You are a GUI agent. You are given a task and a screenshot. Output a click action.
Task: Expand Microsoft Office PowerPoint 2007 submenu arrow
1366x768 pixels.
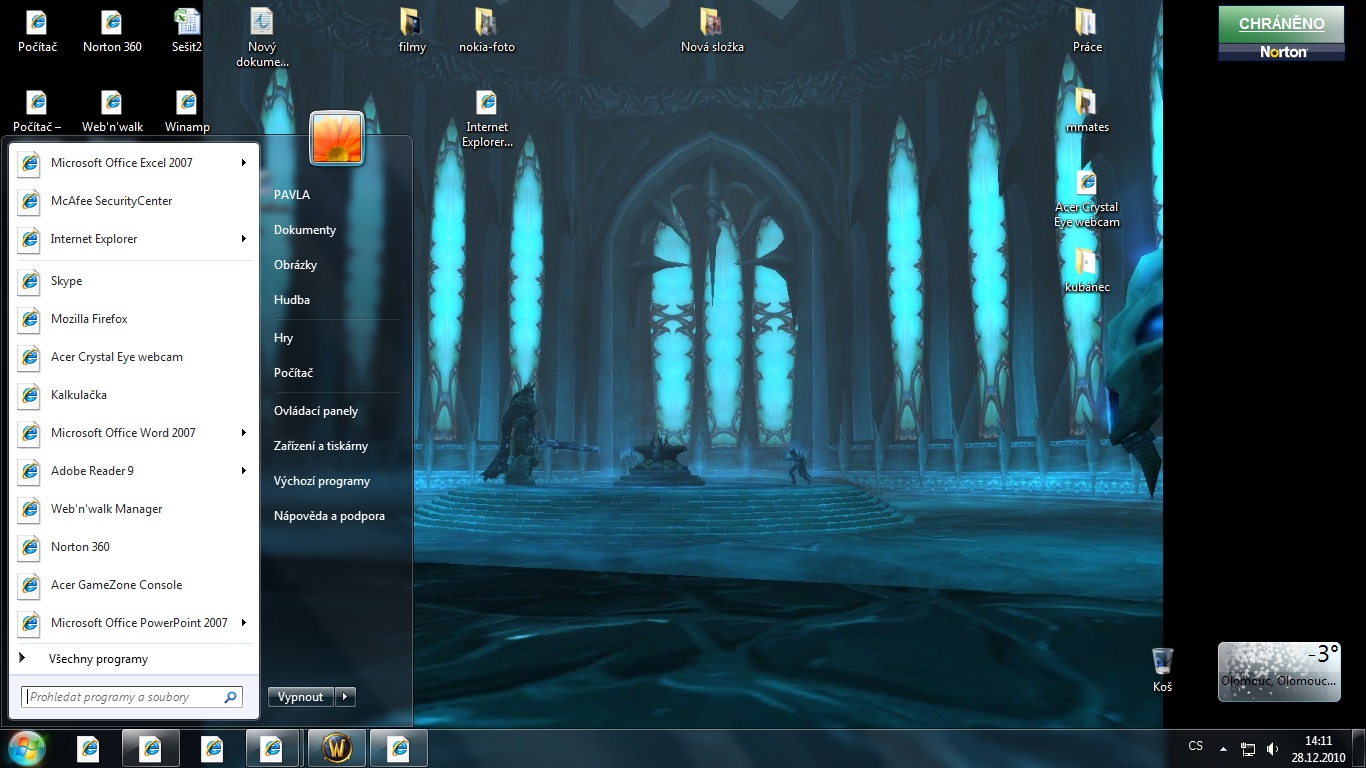(x=244, y=622)
